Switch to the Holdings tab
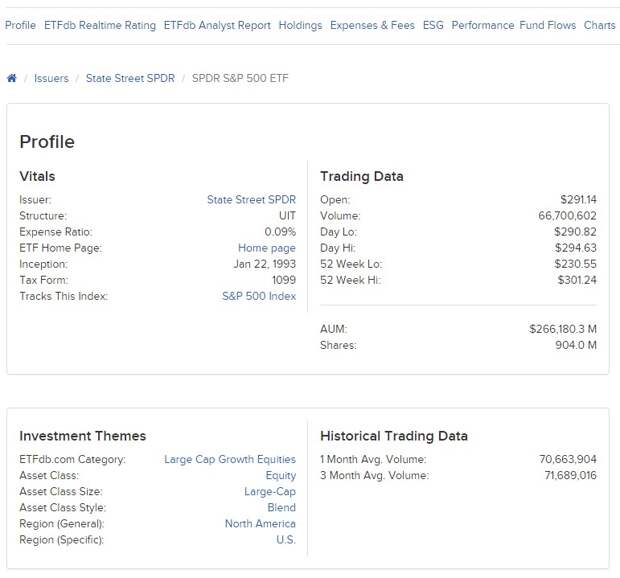The width and height of the screenshot is (620, 578). [x=301, y=25]
